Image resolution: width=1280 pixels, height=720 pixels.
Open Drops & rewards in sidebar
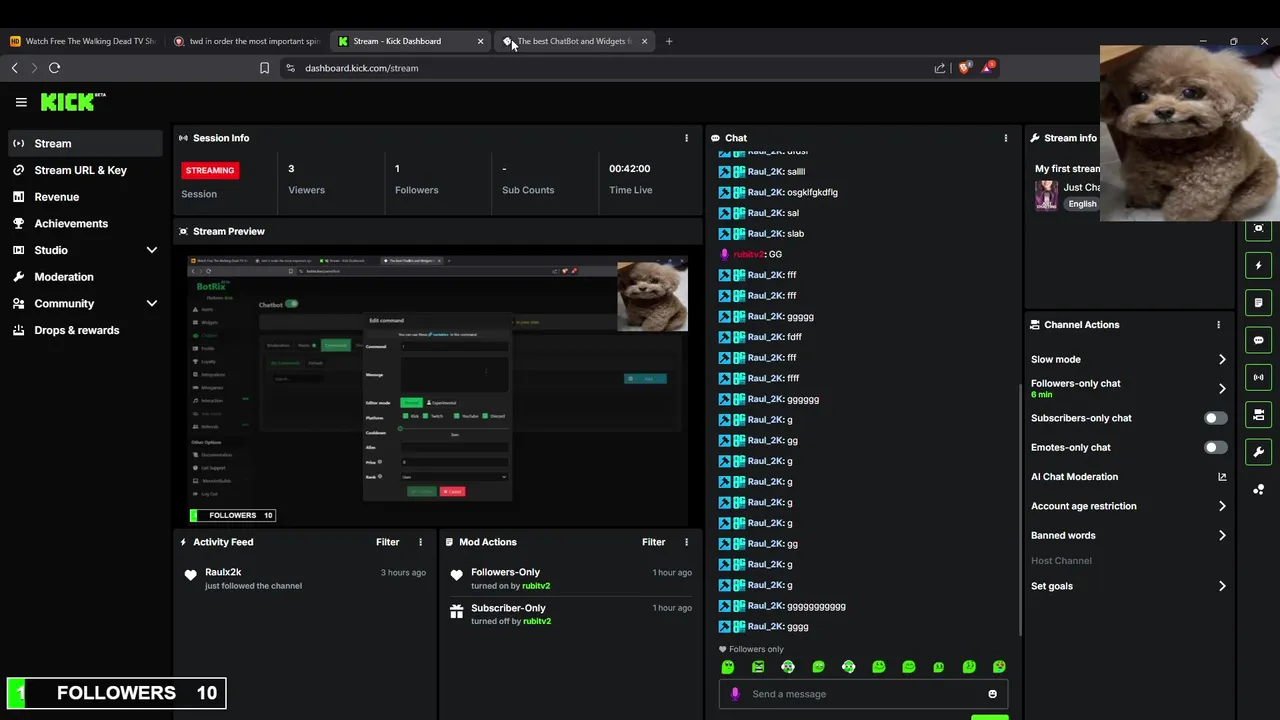85,330
